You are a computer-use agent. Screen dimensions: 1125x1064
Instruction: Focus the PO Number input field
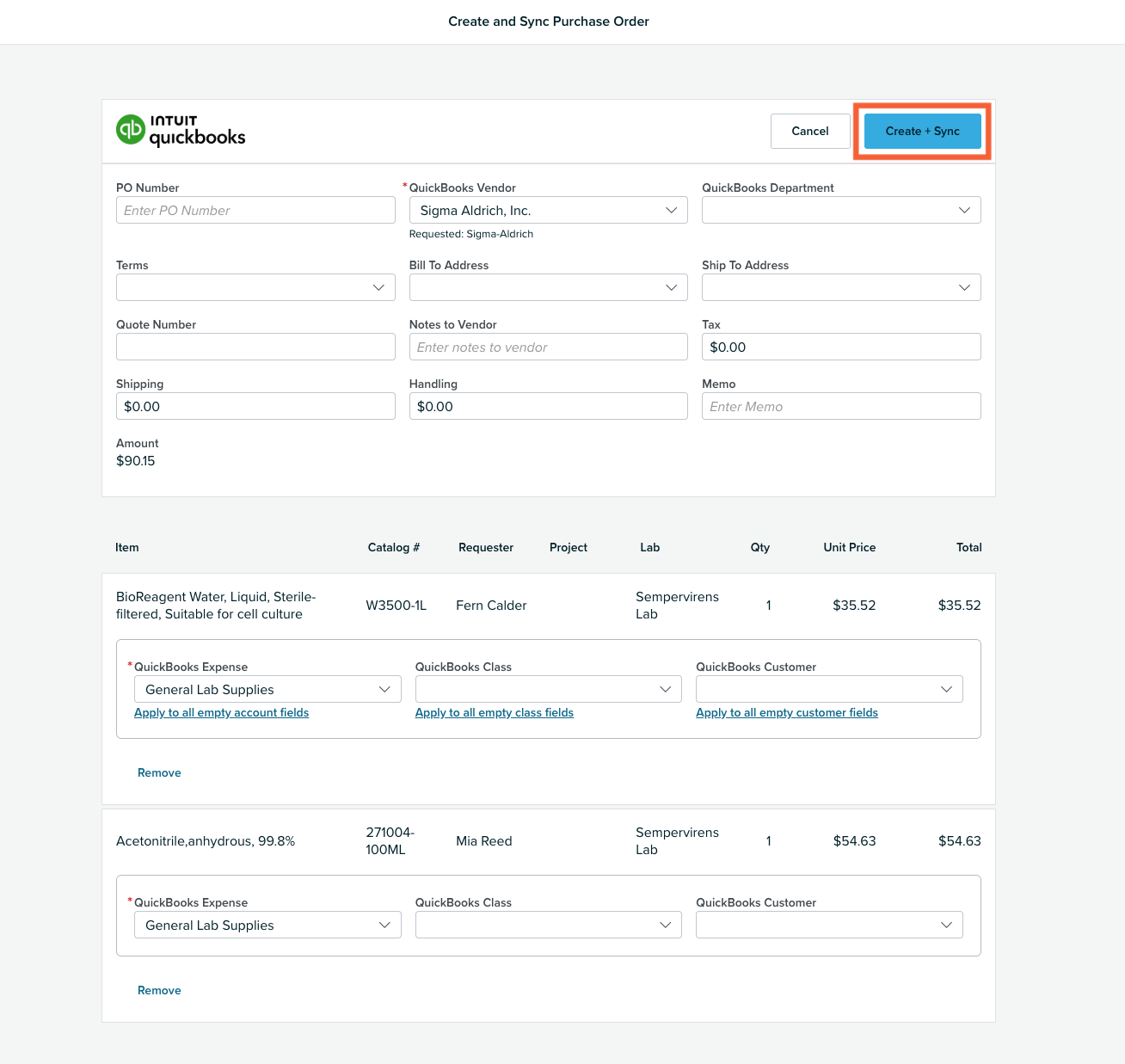(x=255, y=210)
